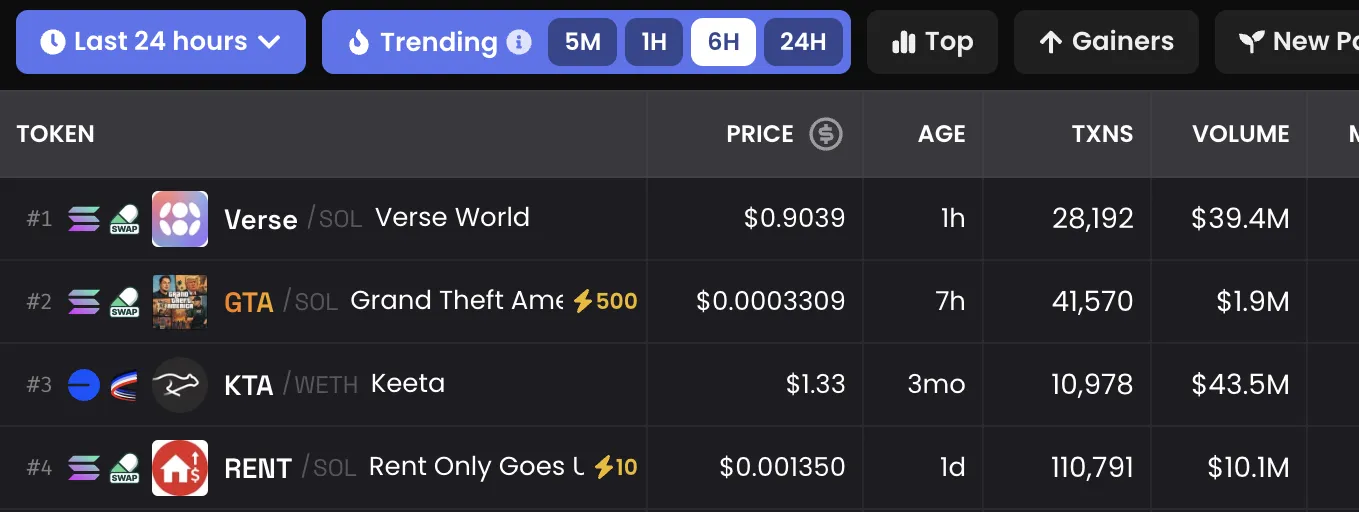This screenshot has height=512, width=1359.
Task: Click the Verse token logo
Action: [x=180, y=219]
